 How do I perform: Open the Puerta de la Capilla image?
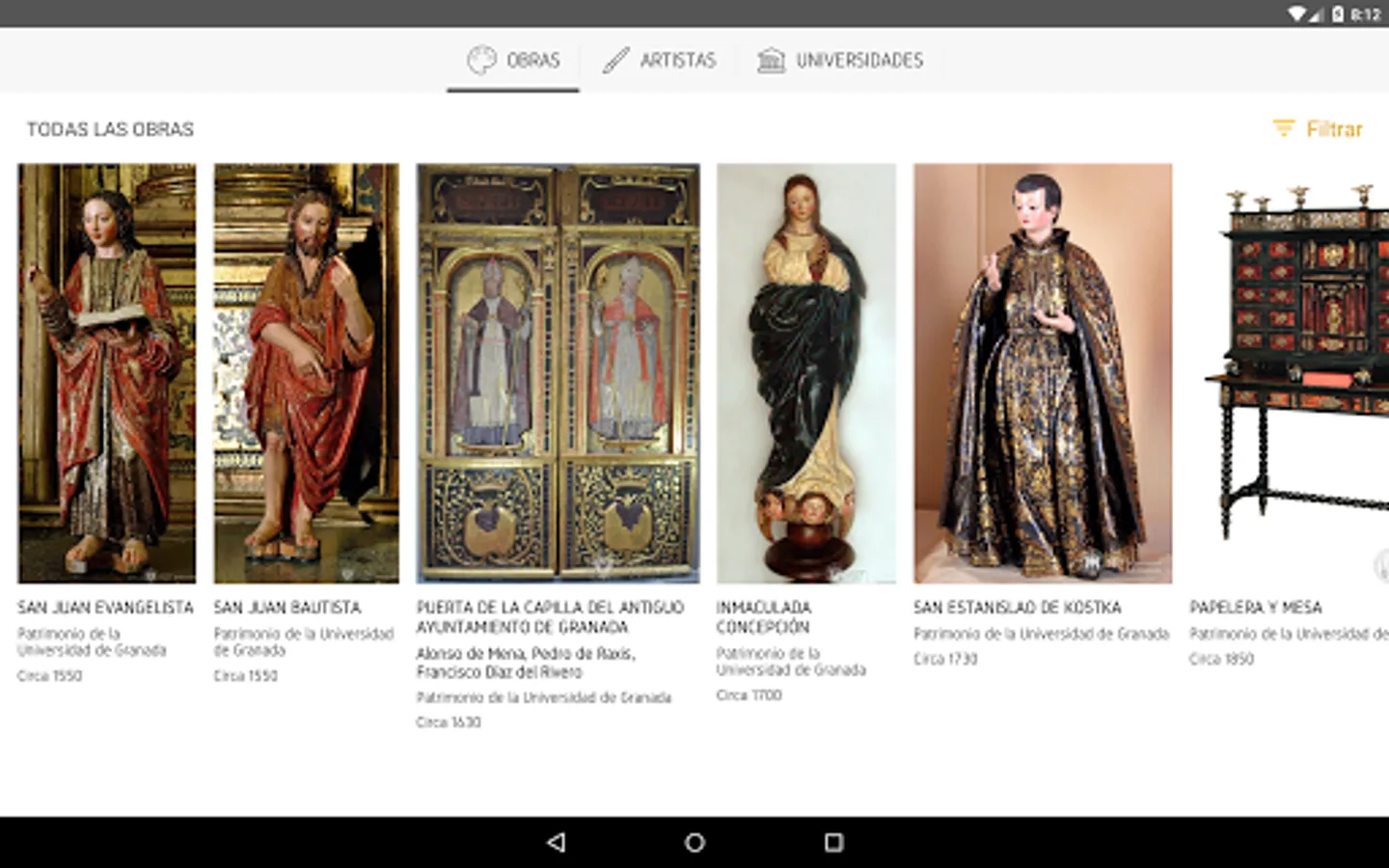coord(558,373)
